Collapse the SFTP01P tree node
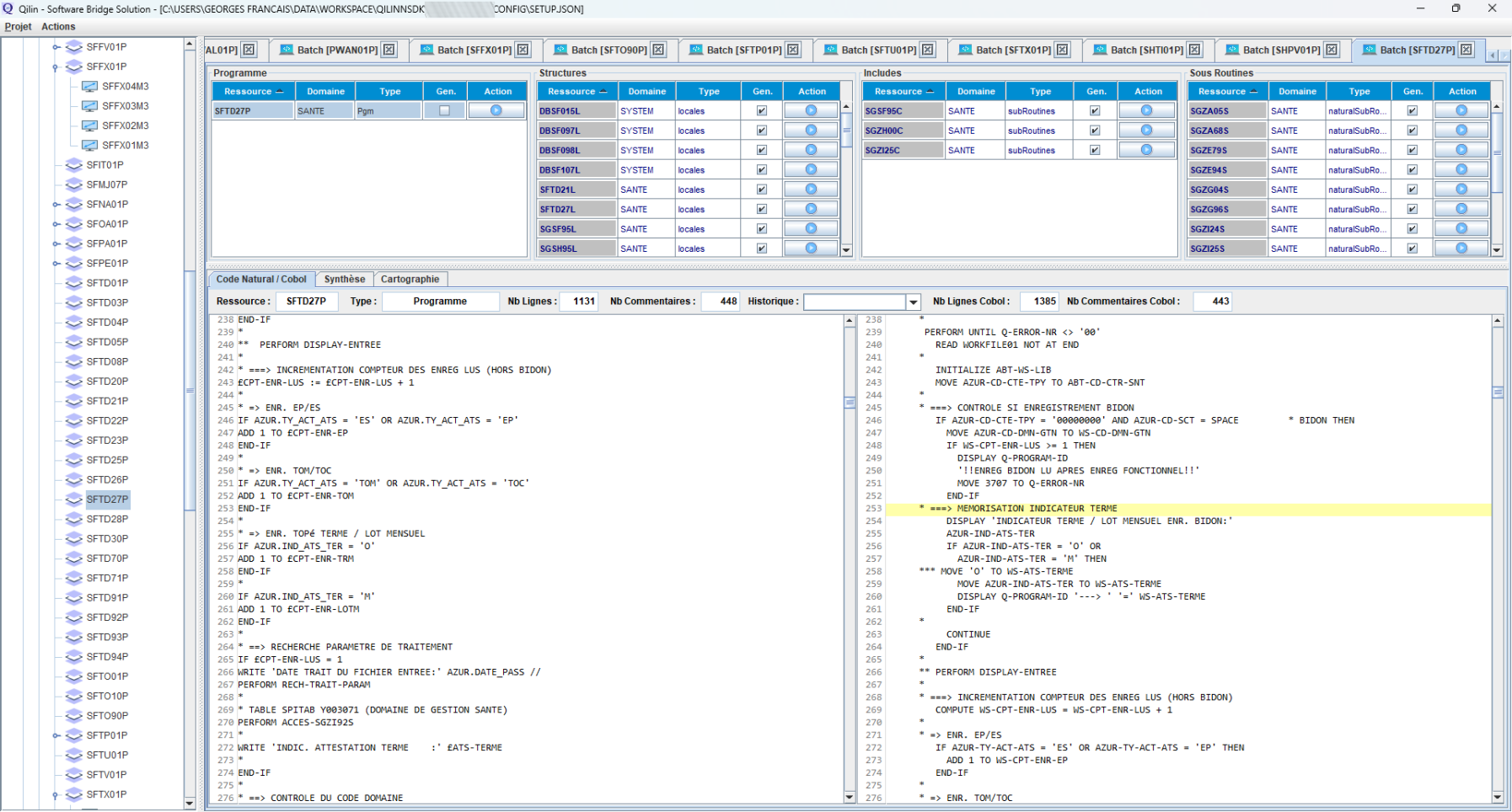This screenshot has height=812, width=1512. [x=55, y=735]
